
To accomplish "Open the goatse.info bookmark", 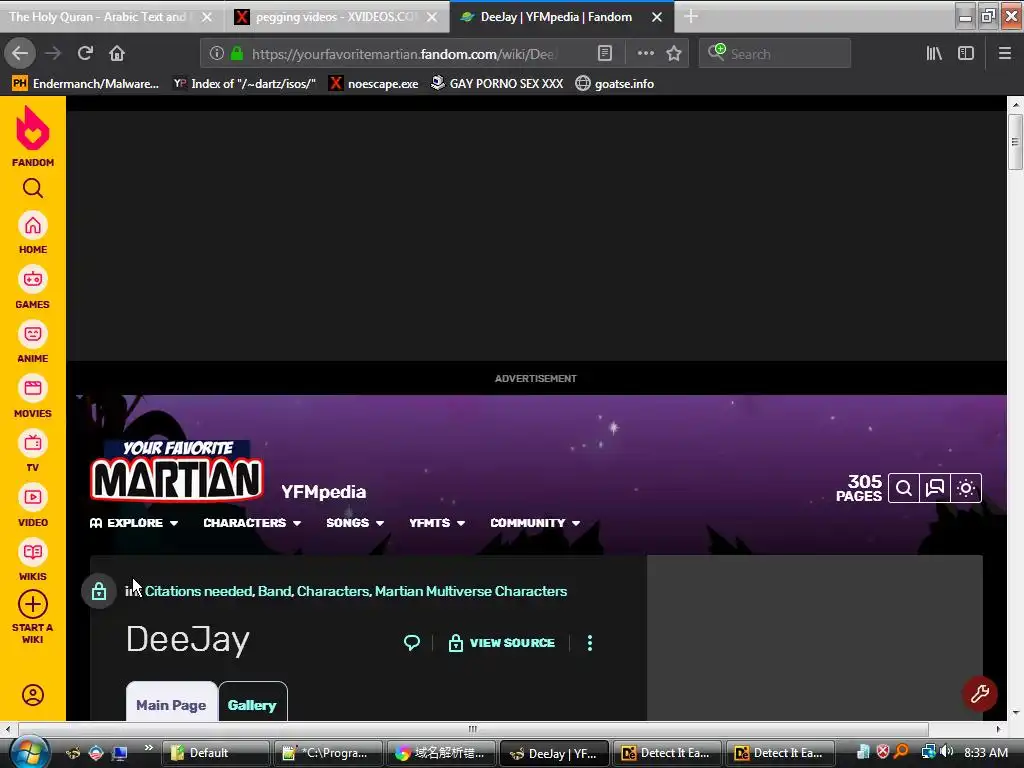I will [615, 84].
